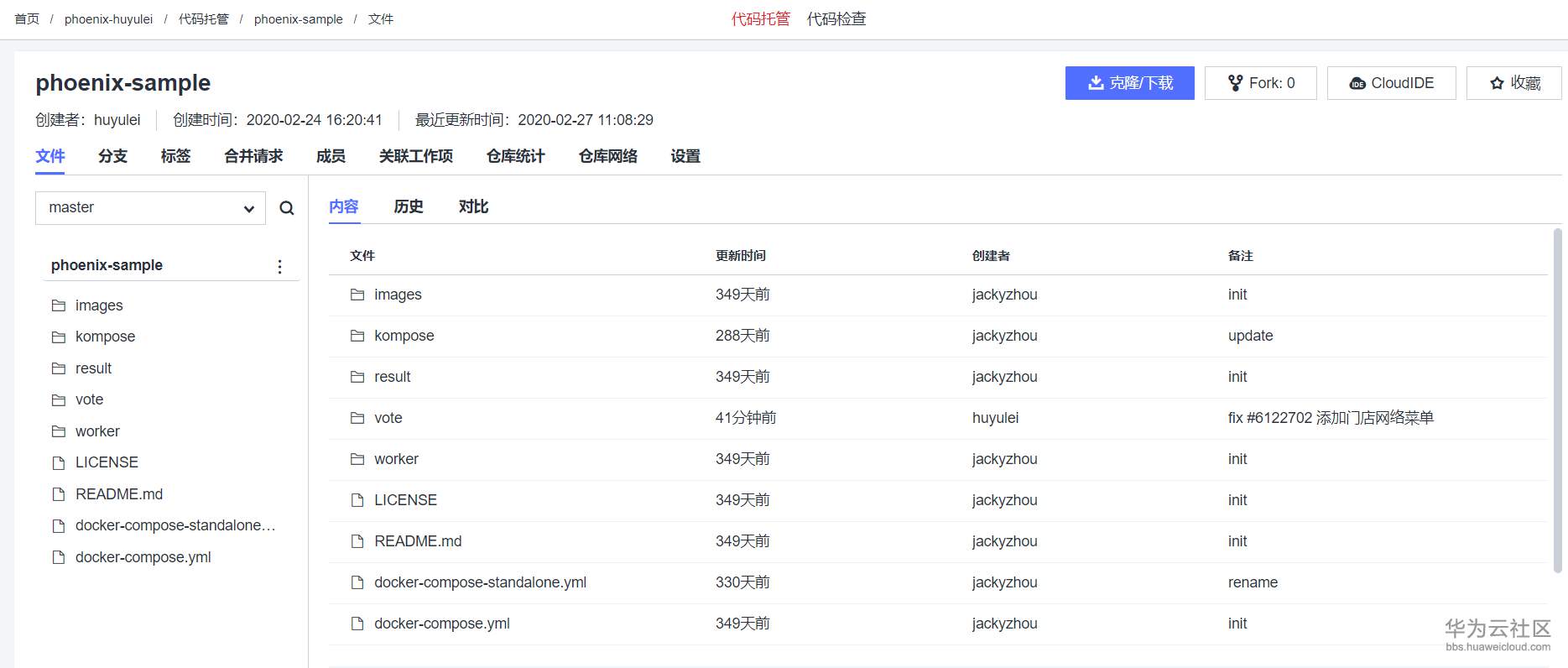Click 代码托管 in the top navigation
Image resolution: width=1568 pixels, height=668 pixels.
click(761, 19)
